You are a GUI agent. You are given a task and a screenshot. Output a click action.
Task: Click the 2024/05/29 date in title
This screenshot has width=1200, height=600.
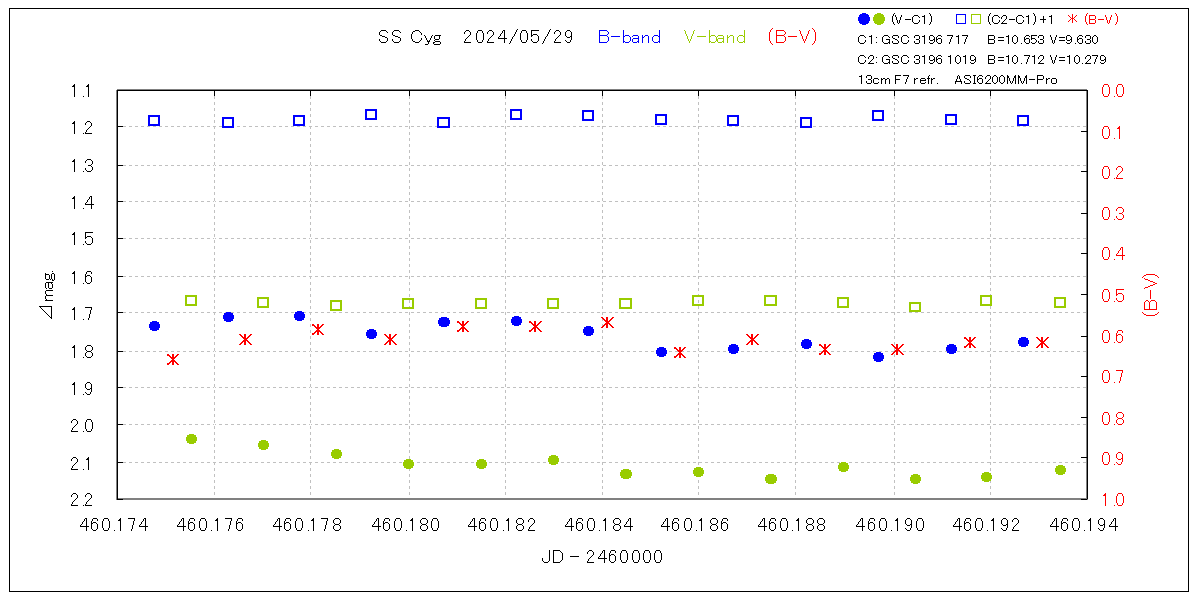(518, 37)
